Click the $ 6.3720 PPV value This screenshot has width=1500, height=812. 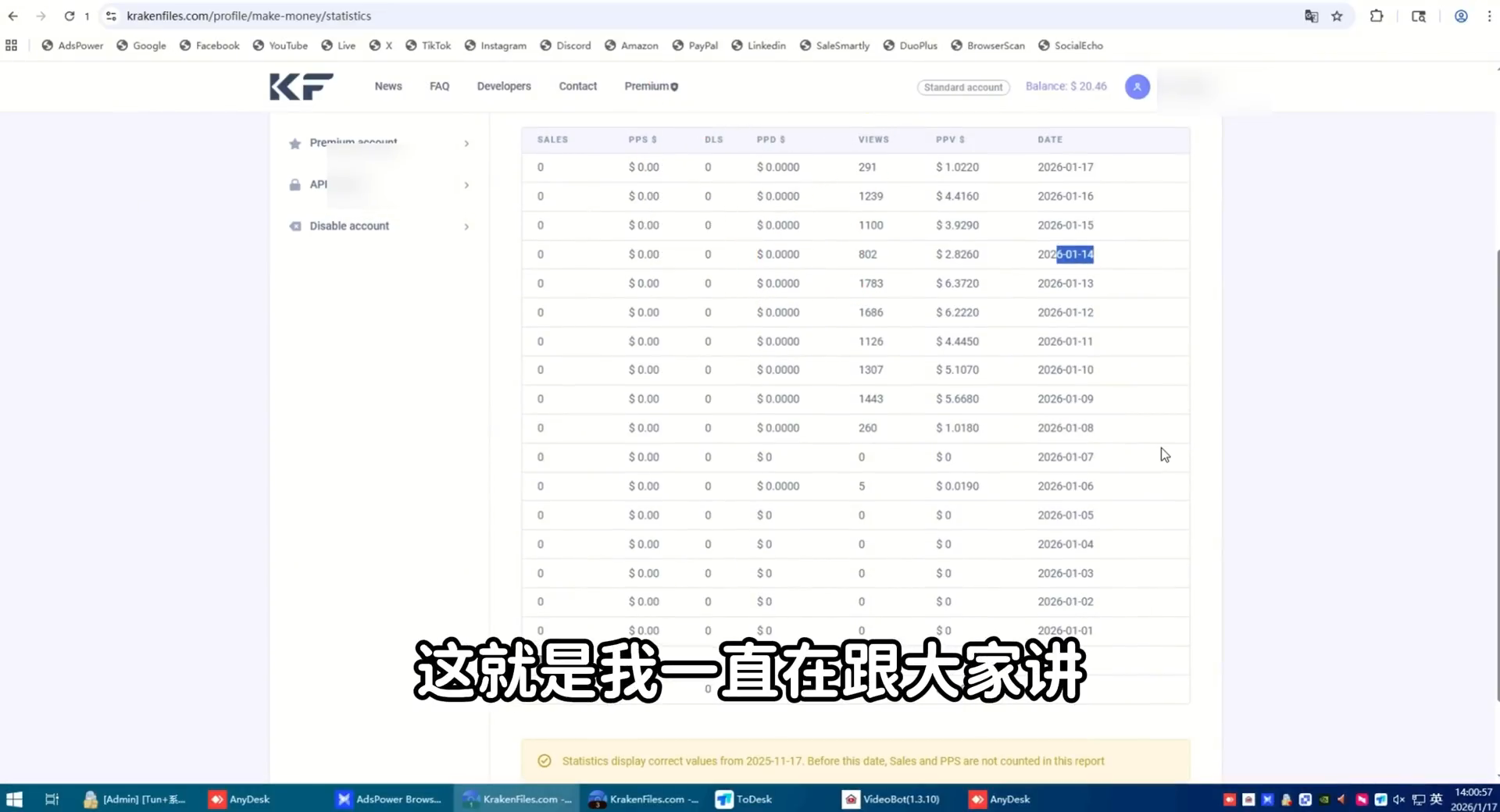point(957,283)
